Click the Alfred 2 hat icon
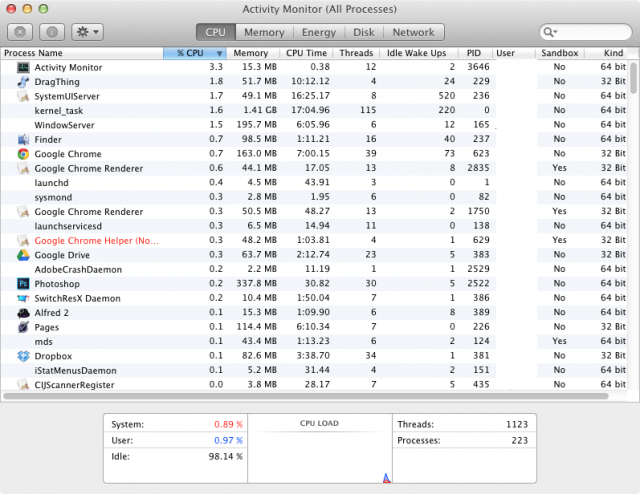Image resolution: width=640 pixels, height=494 pixels. pyautogui.click(x=23, y=313)
